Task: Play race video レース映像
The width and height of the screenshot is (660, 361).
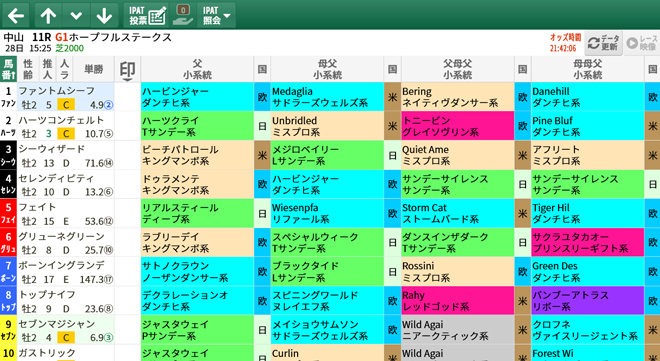Action: (641, 43)
